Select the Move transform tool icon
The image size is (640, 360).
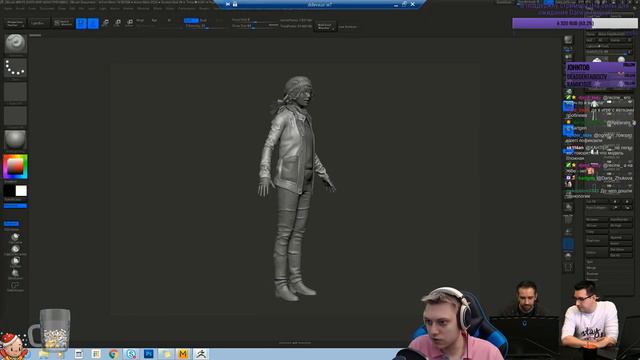click(x=105, y=23)
